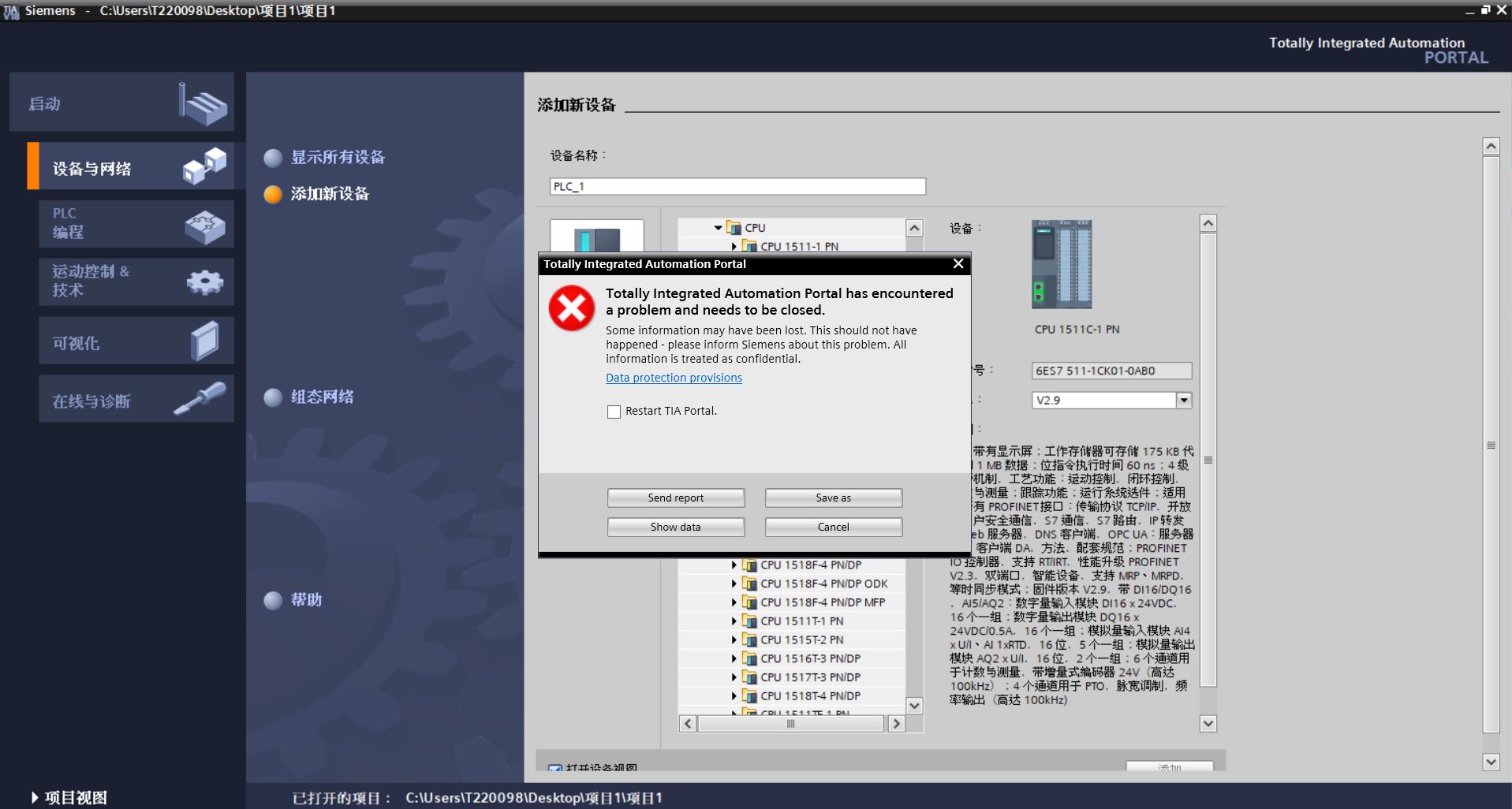Click the CPU 1518F-4 PN/DP ODK folder icon

pos(749,583)
